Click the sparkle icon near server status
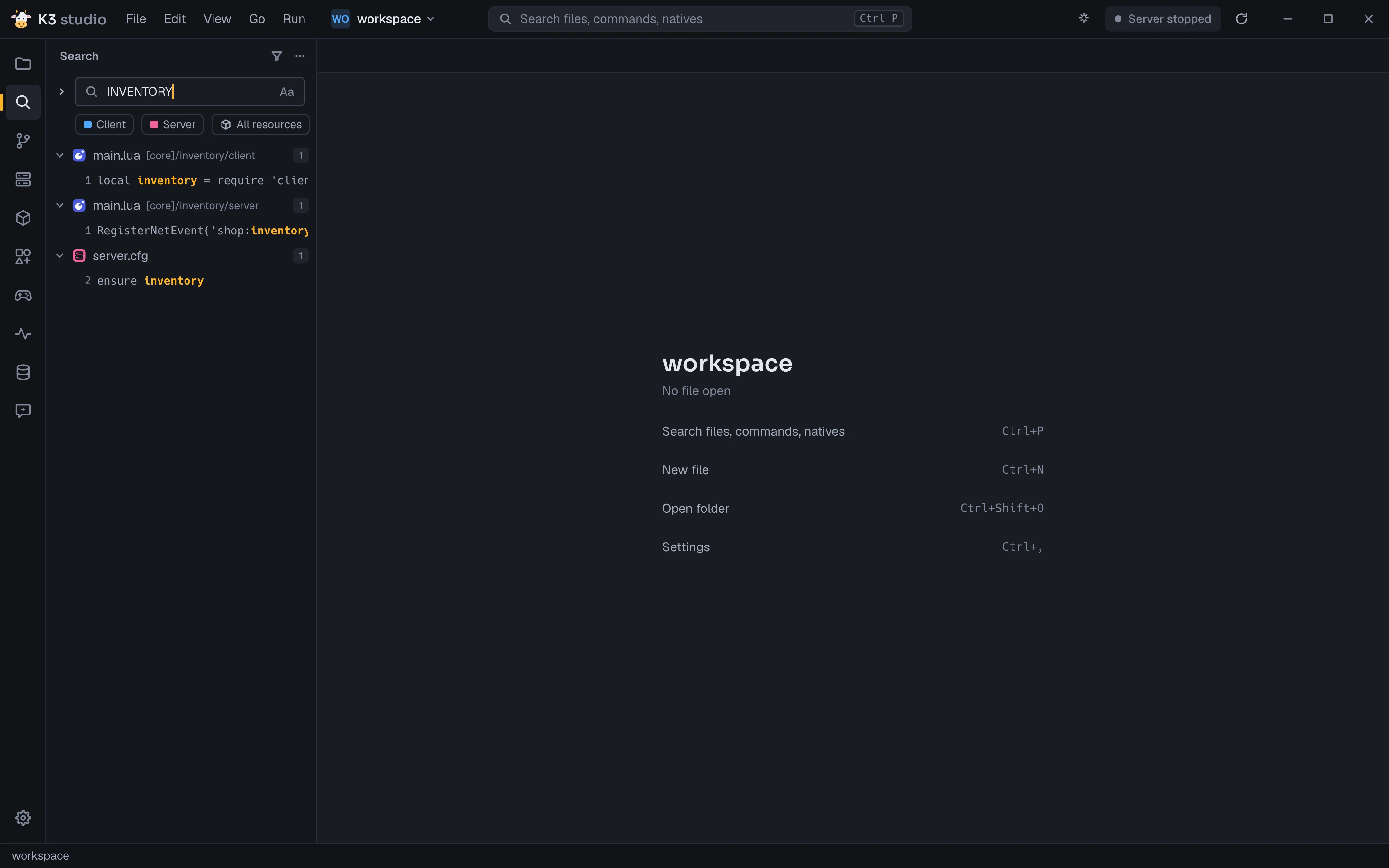 1084,18
